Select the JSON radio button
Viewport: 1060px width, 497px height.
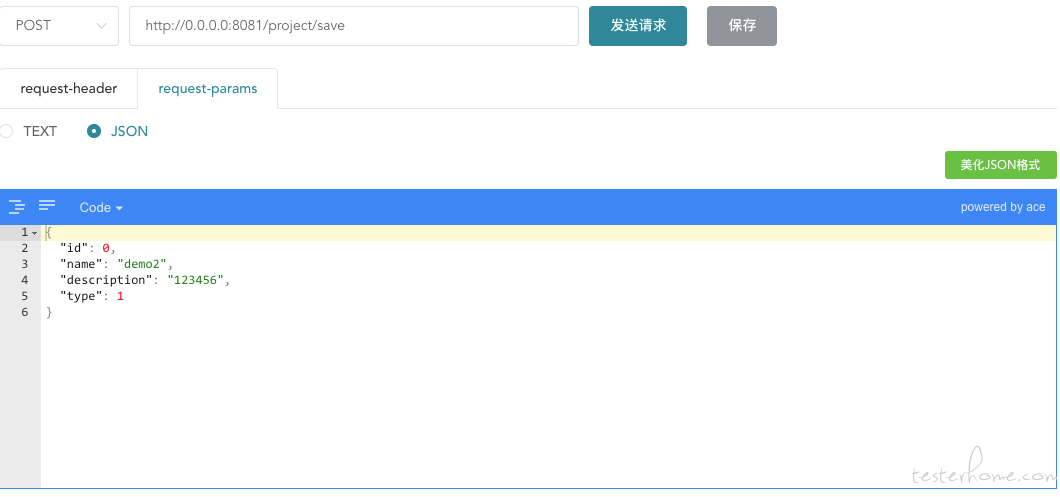[x=94, y=131]
